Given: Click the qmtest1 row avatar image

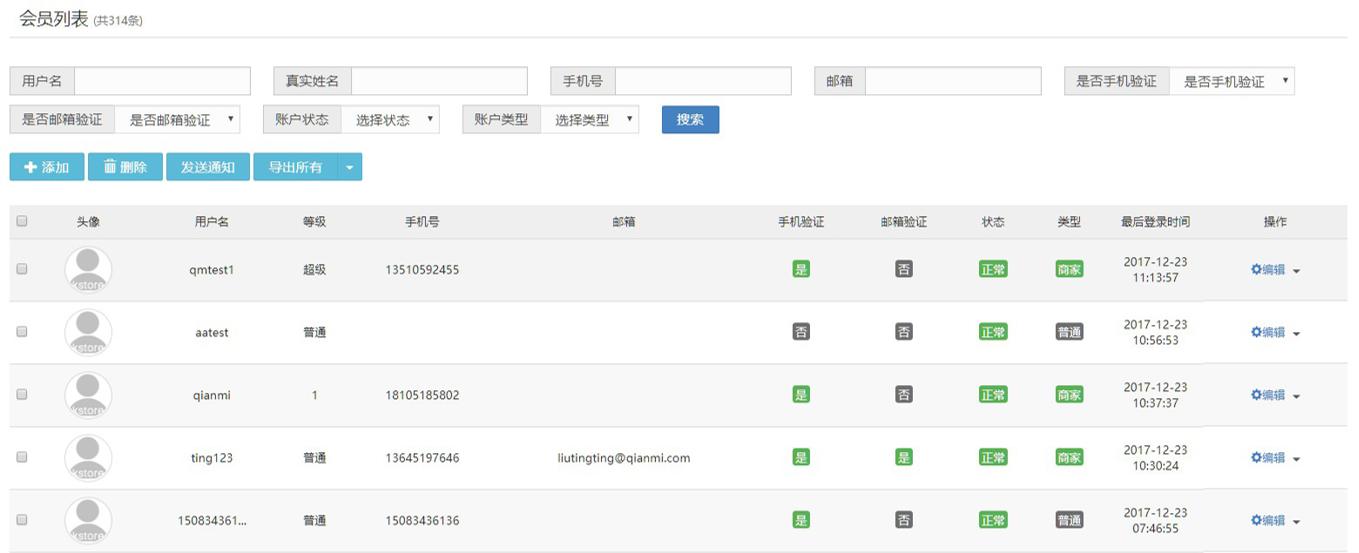Looking at the screenshot, I should coord(88,269).
